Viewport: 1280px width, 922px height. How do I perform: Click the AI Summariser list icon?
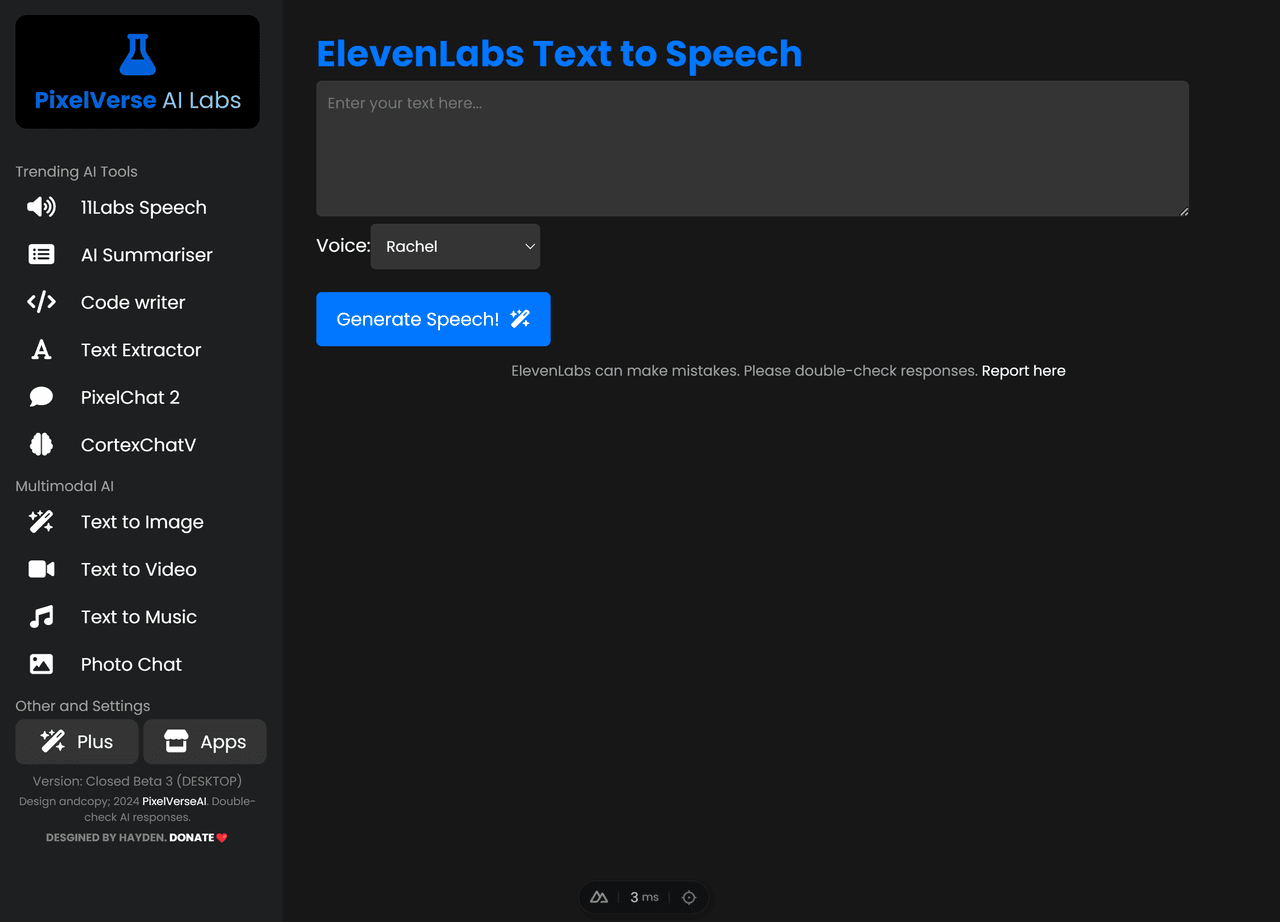[41, 255]
